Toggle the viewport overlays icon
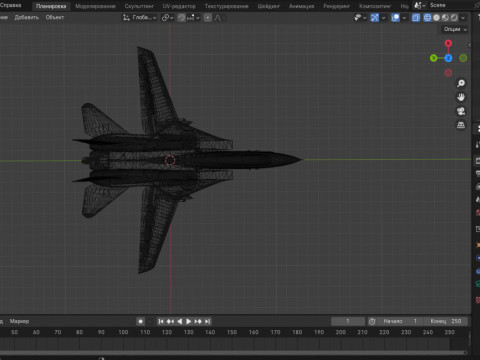 pyautogui.click(x=395, y=18)
